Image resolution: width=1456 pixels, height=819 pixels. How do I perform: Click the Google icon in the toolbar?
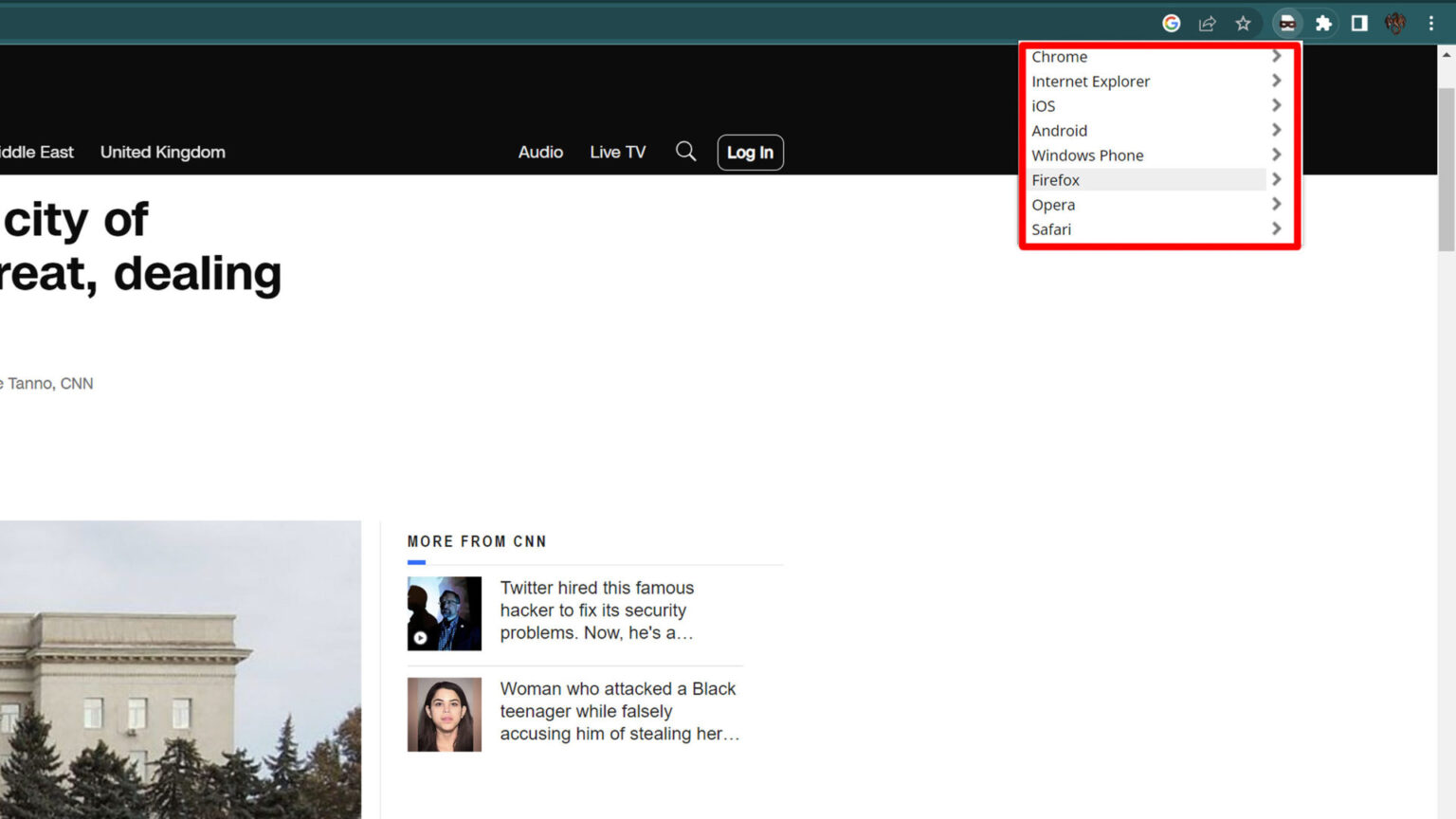tap(1172, 24)
